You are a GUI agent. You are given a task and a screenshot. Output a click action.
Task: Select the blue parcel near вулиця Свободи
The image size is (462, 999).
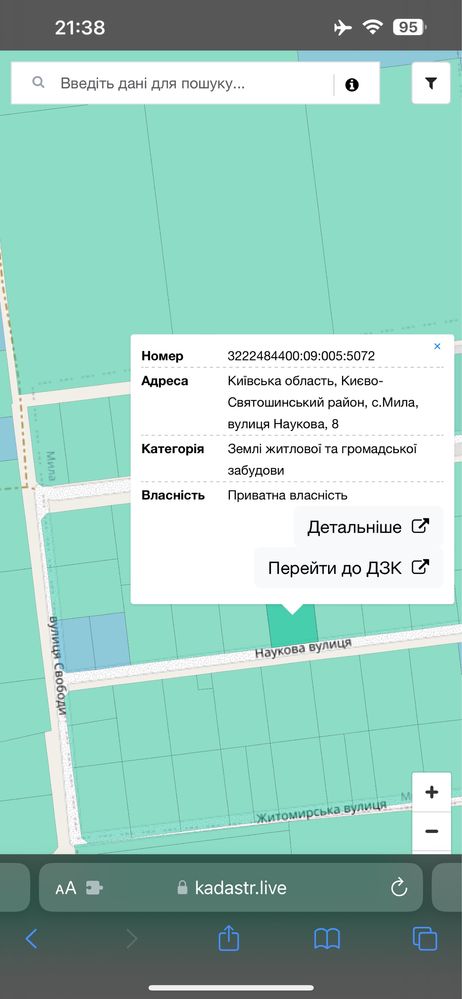point(94,642)
